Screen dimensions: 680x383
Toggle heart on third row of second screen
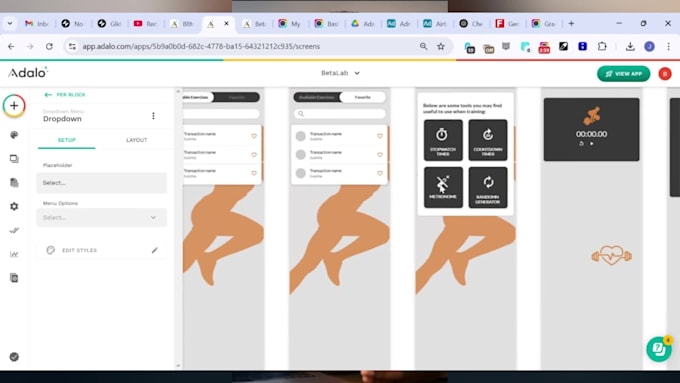(380, 173)
